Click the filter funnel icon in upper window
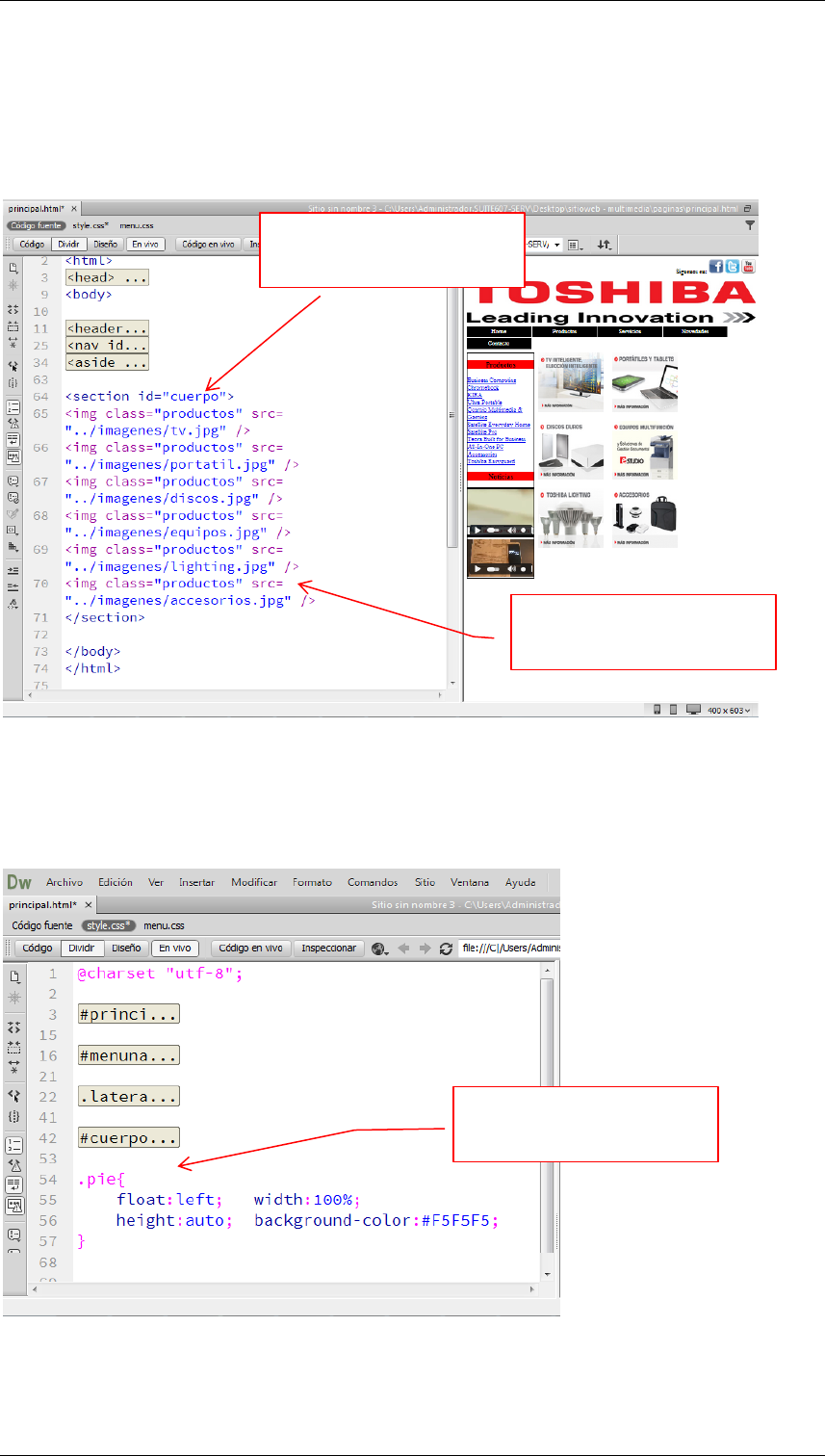Image resolution: width=825 pixels, height=1456 pixels. [750, 225]
